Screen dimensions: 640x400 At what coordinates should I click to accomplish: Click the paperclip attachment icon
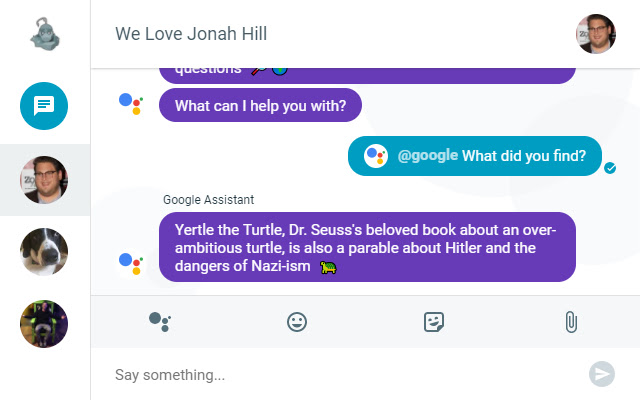570,321
